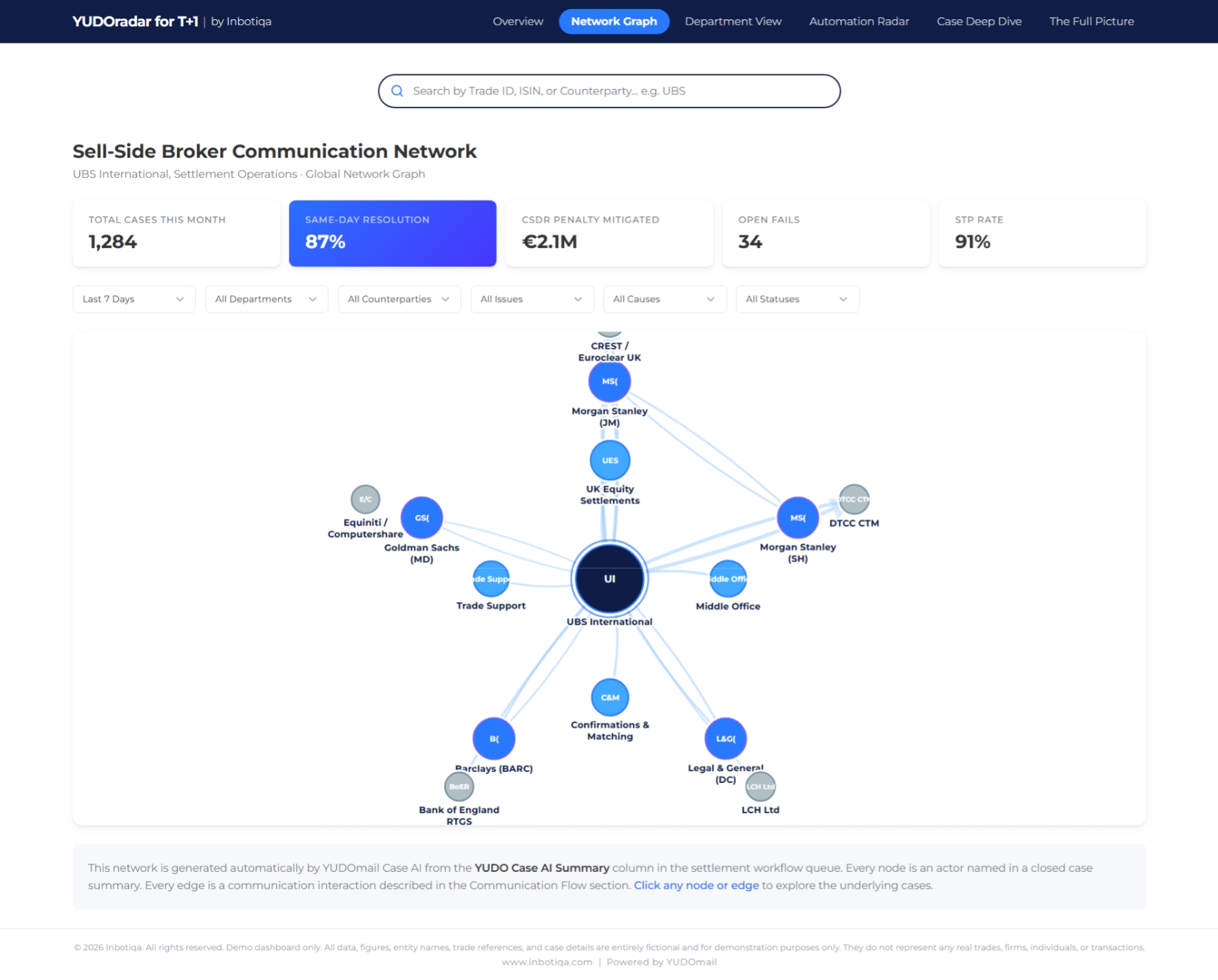This screenshot has width=1218, height=980.
Task: Click the UBS International central node
Action: (x=609, y=578)
